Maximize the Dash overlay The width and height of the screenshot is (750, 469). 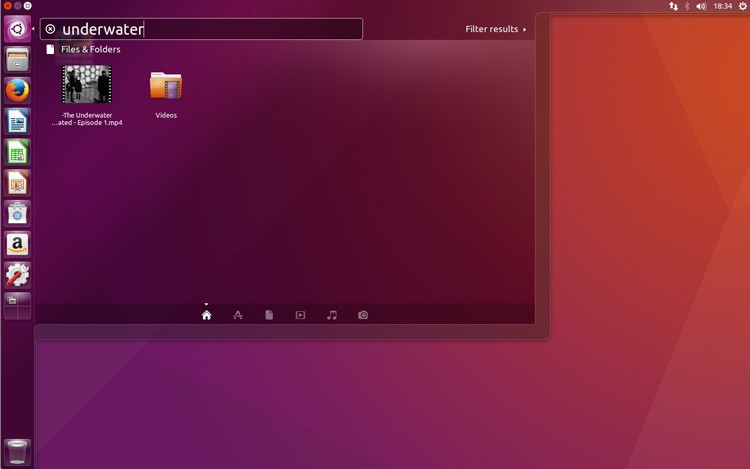(x=28, y=6)
